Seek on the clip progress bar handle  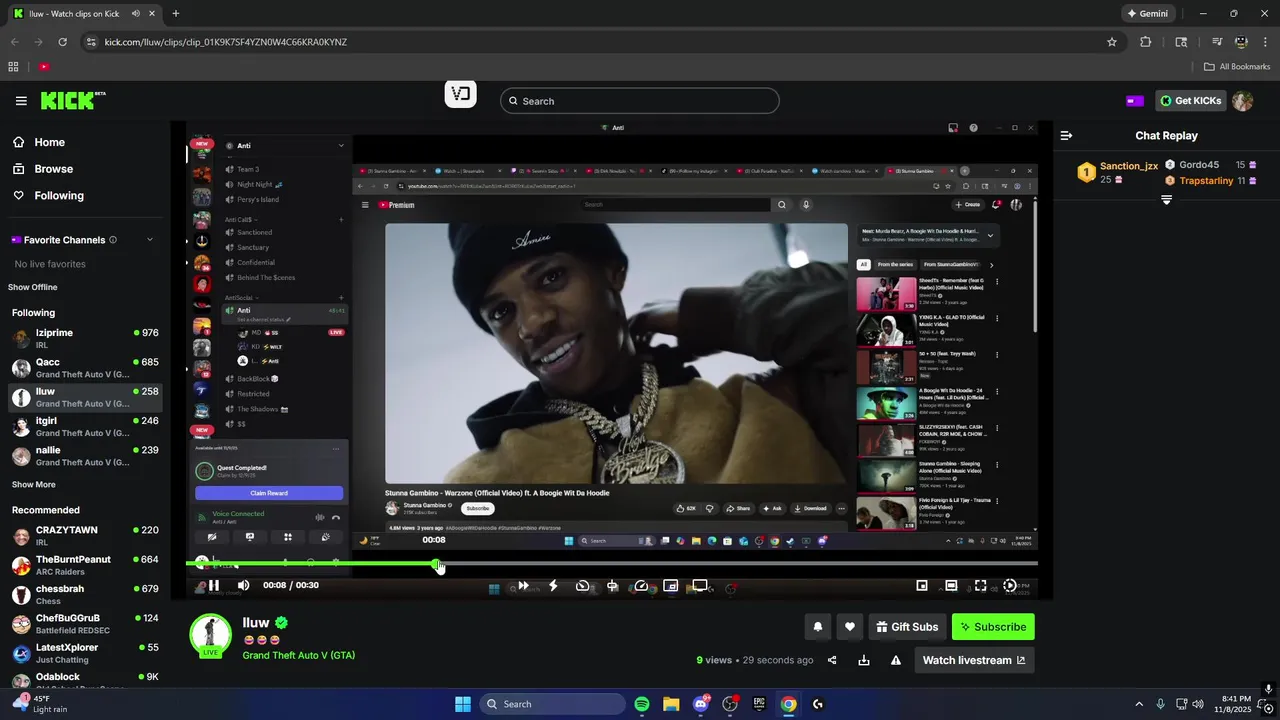tap(437, 564)
